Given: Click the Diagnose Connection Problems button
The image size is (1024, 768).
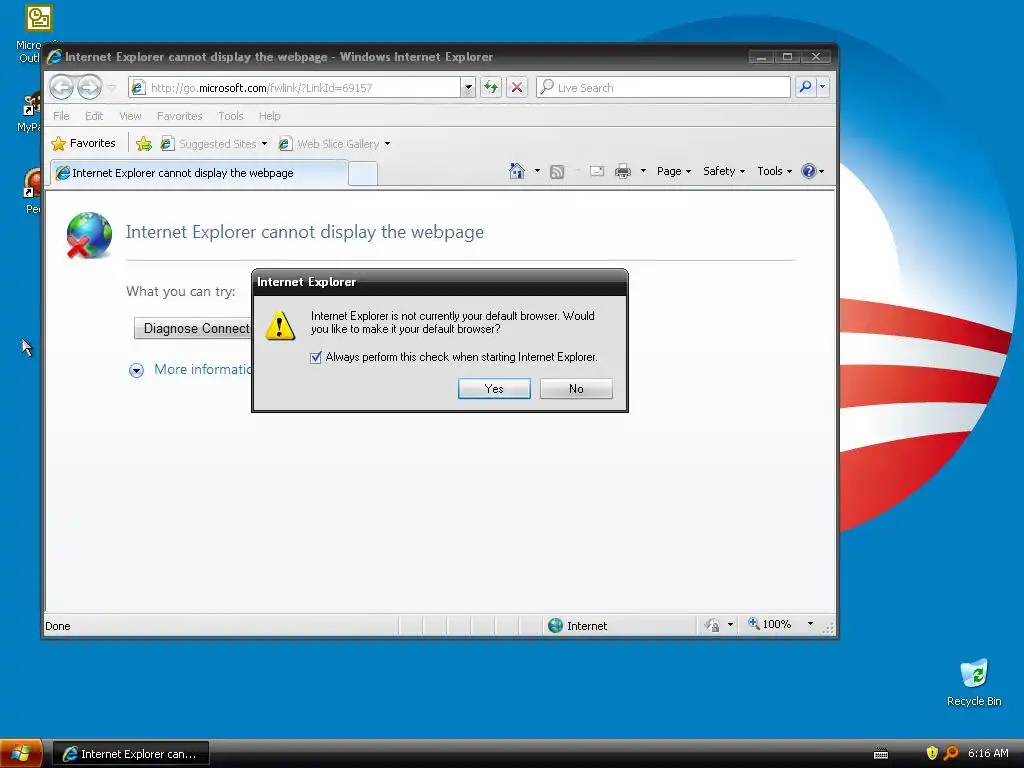Looking at the screenshot, I should point(193,328).
